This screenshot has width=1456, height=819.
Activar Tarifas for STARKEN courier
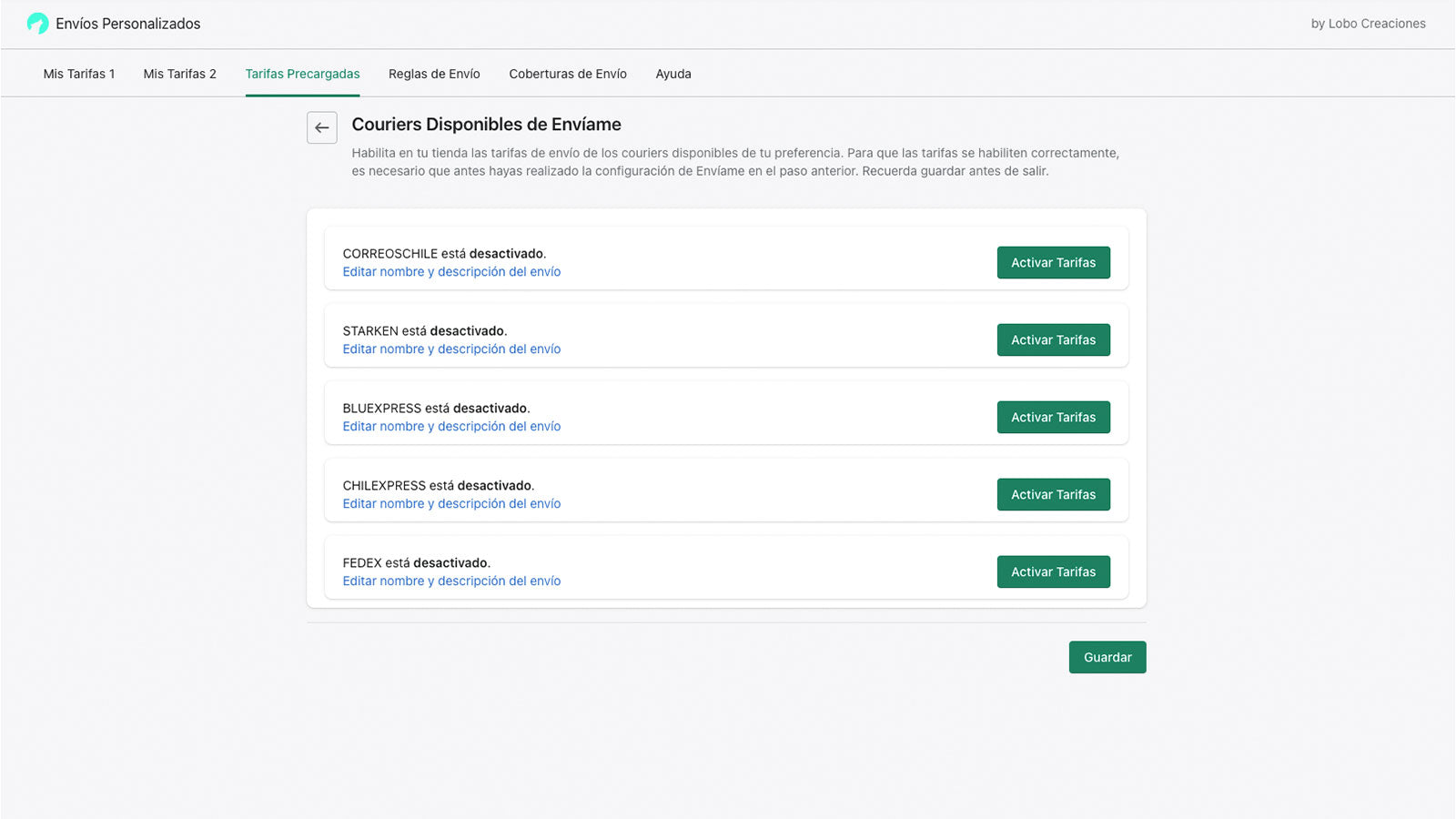point(1053,339)
